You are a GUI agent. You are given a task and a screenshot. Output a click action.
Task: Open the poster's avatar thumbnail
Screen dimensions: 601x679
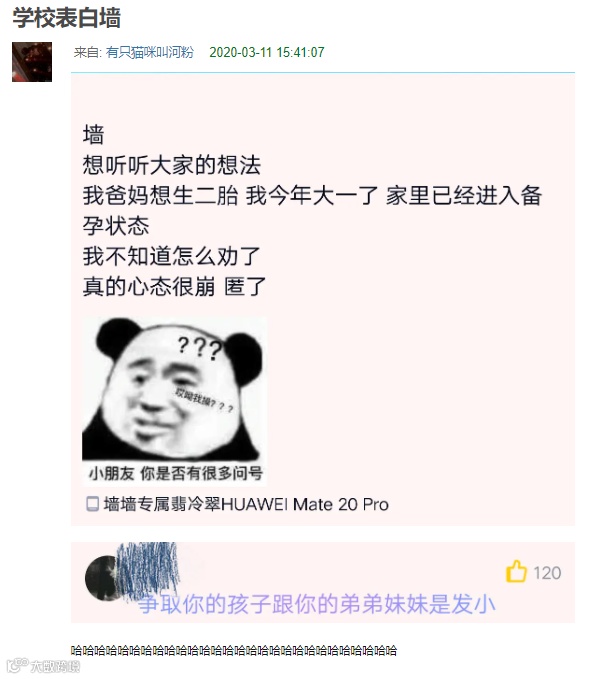32,62
